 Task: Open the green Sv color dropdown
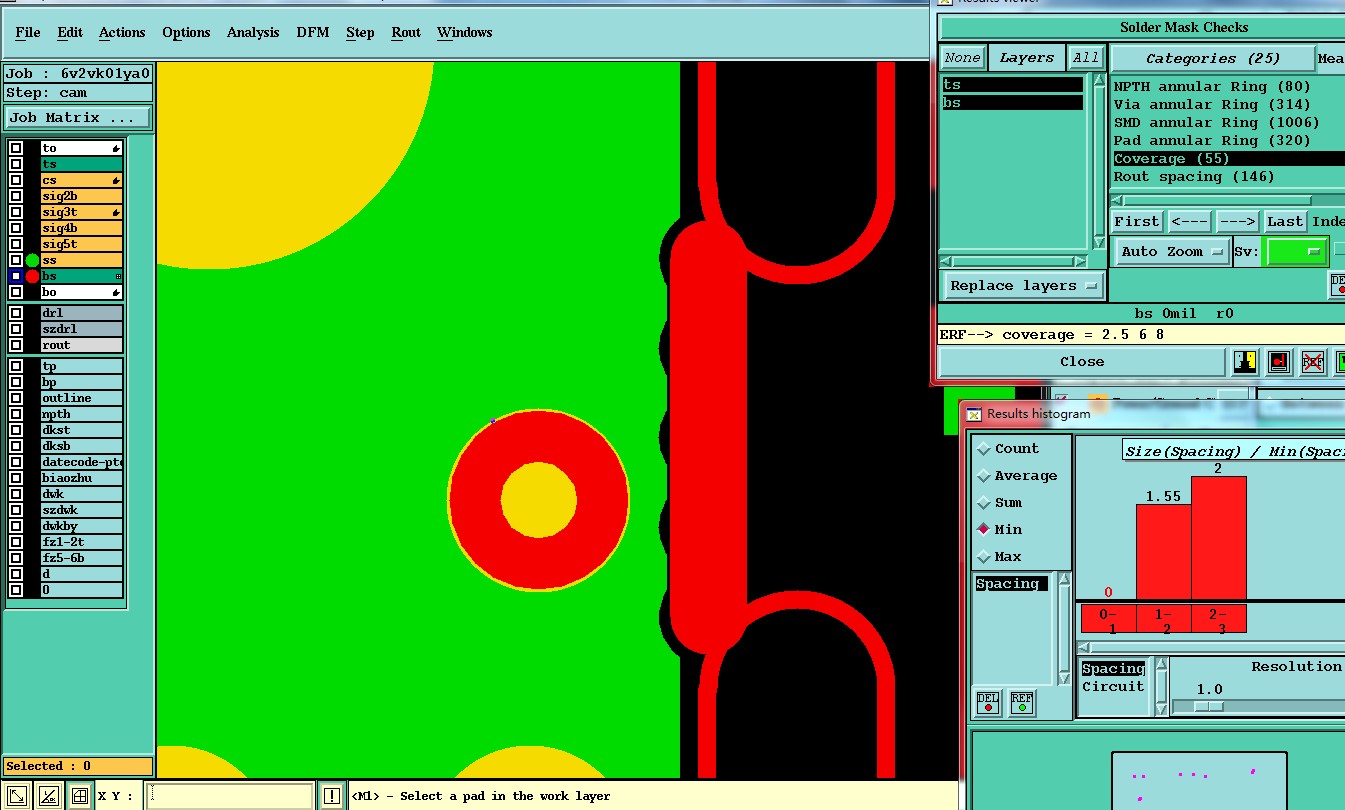click(x=1296, y=252)
